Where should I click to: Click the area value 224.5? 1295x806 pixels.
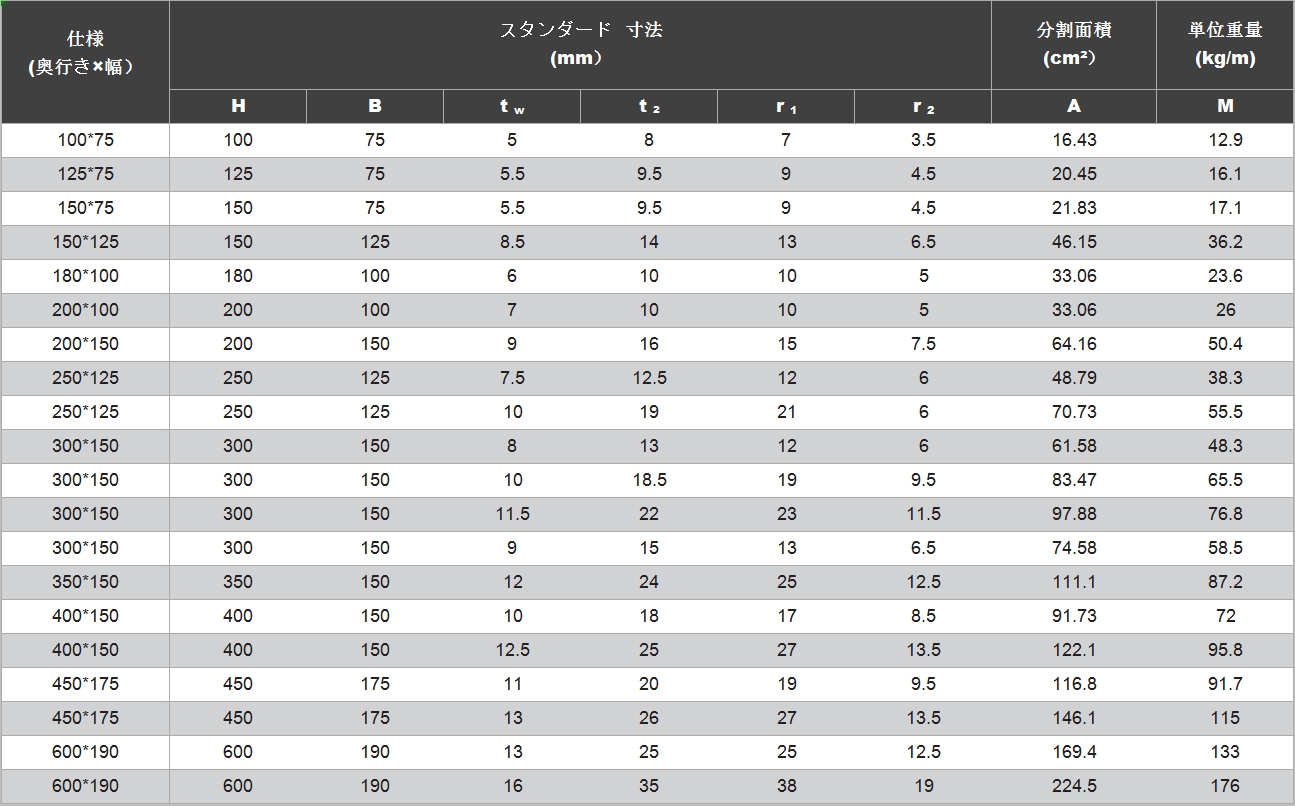click(x=1074, y=786)
